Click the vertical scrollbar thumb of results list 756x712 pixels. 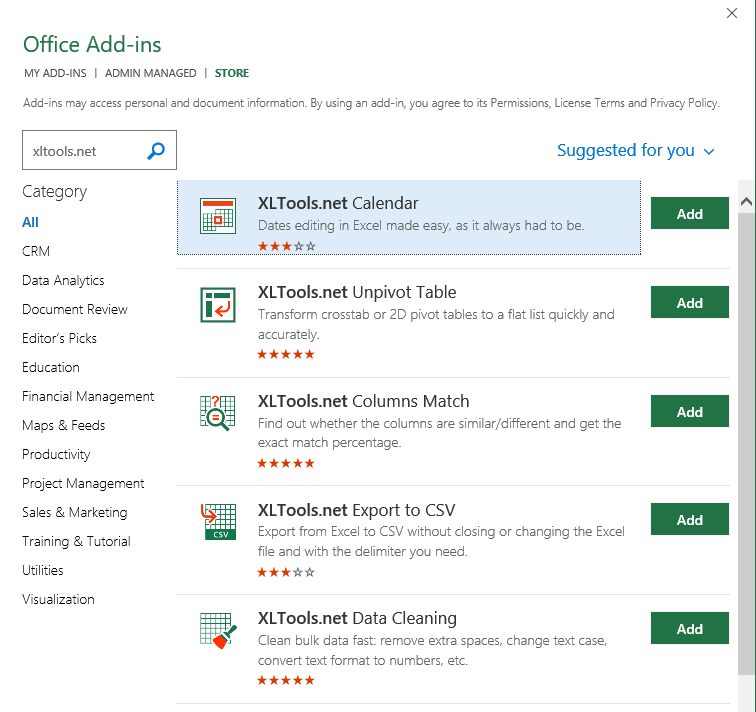(746, 443)
